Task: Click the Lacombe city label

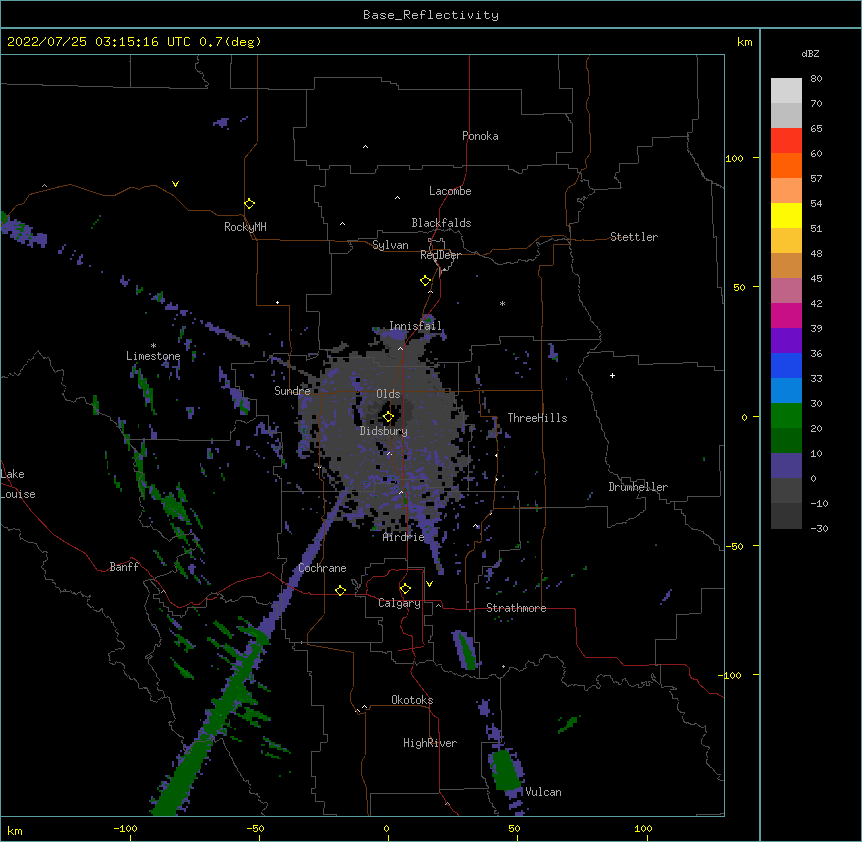Action: click(x=450, y=191)
